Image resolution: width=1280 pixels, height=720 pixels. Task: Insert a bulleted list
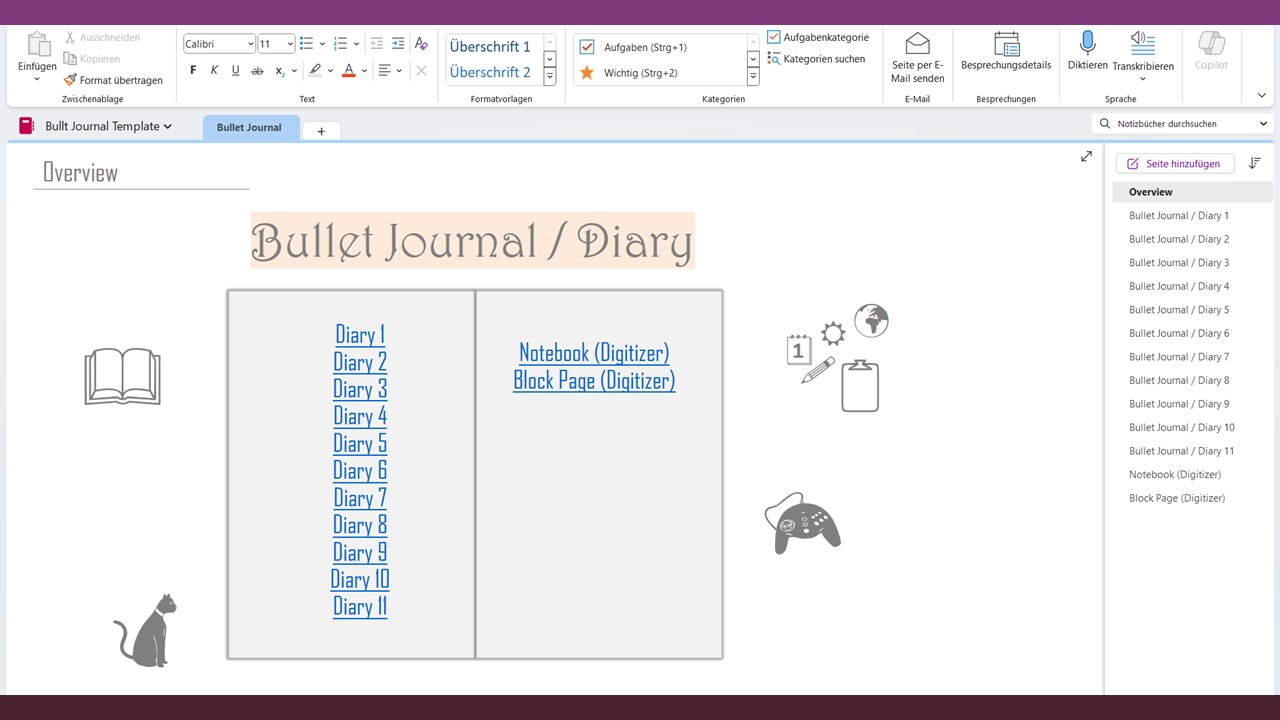307,43
